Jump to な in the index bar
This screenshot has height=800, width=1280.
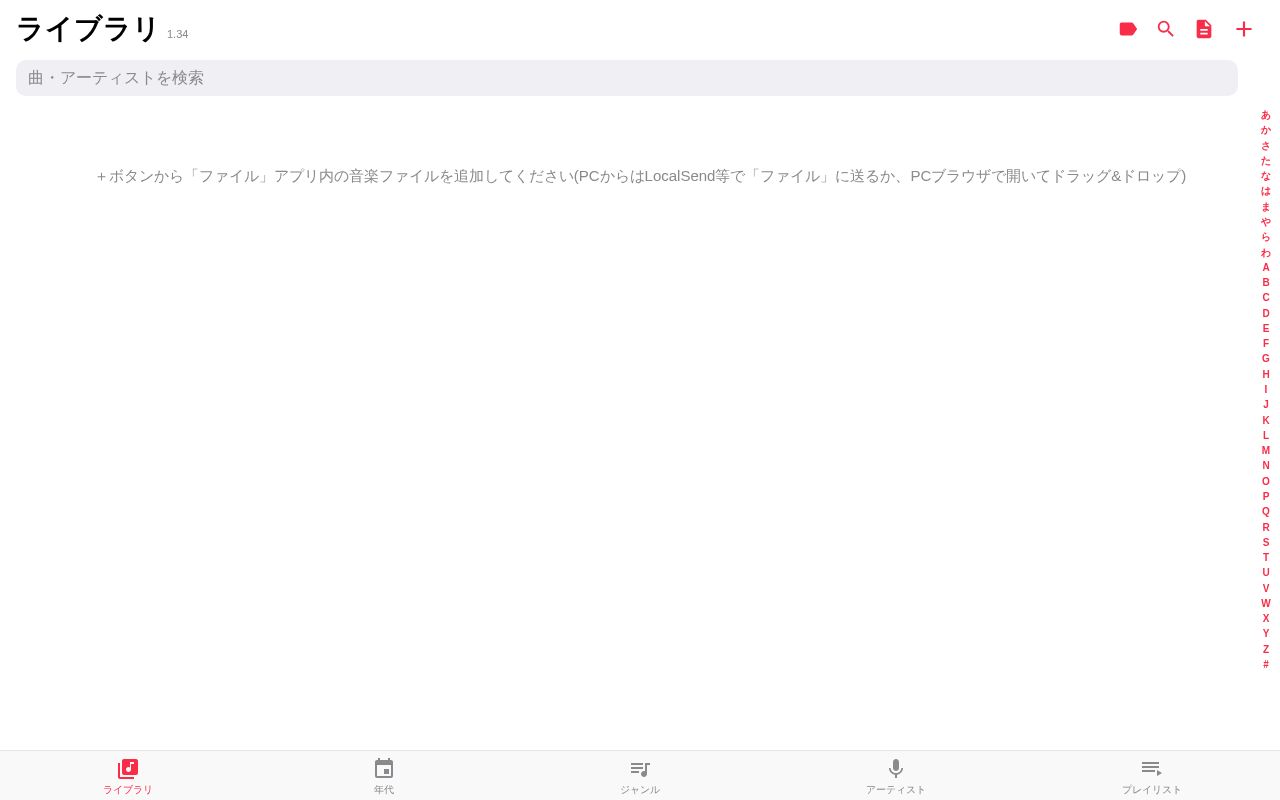pyautogui.click(x=1266, y=176)
